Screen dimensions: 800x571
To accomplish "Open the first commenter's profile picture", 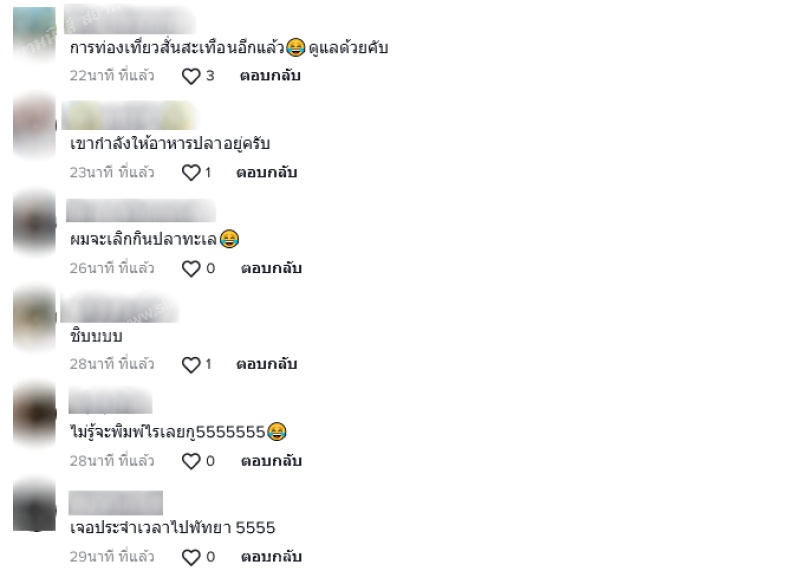I will [34, 33].
